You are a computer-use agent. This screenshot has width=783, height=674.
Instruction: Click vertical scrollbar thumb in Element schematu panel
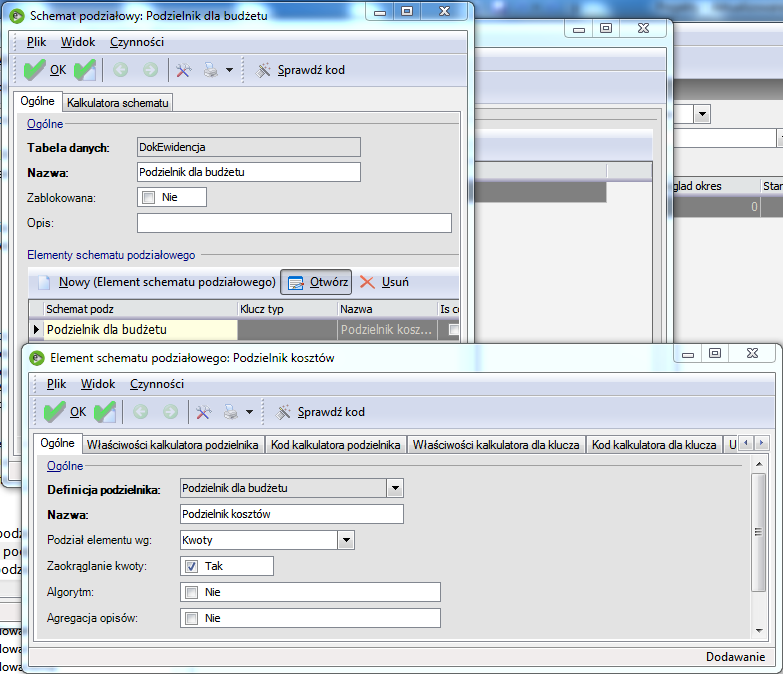tap(759, 532)
